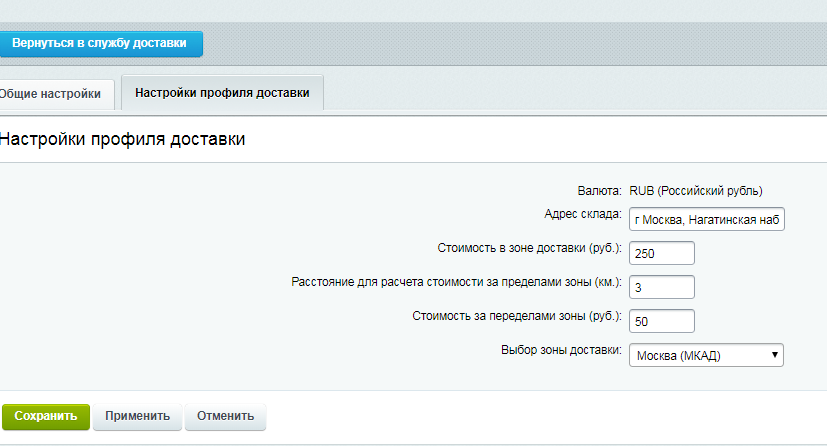Click the outside-zone cost field showing 50
The height and width of the screenshot is (446, 827).
pos(662,321)
